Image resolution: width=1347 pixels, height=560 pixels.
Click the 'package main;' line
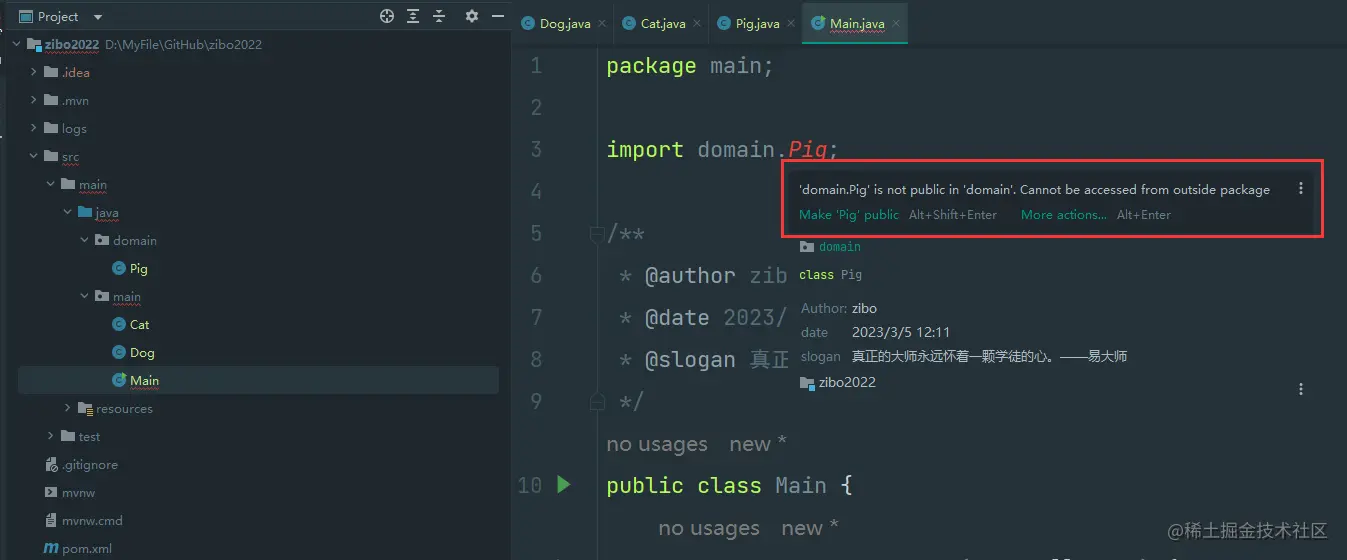coord(690,66)
